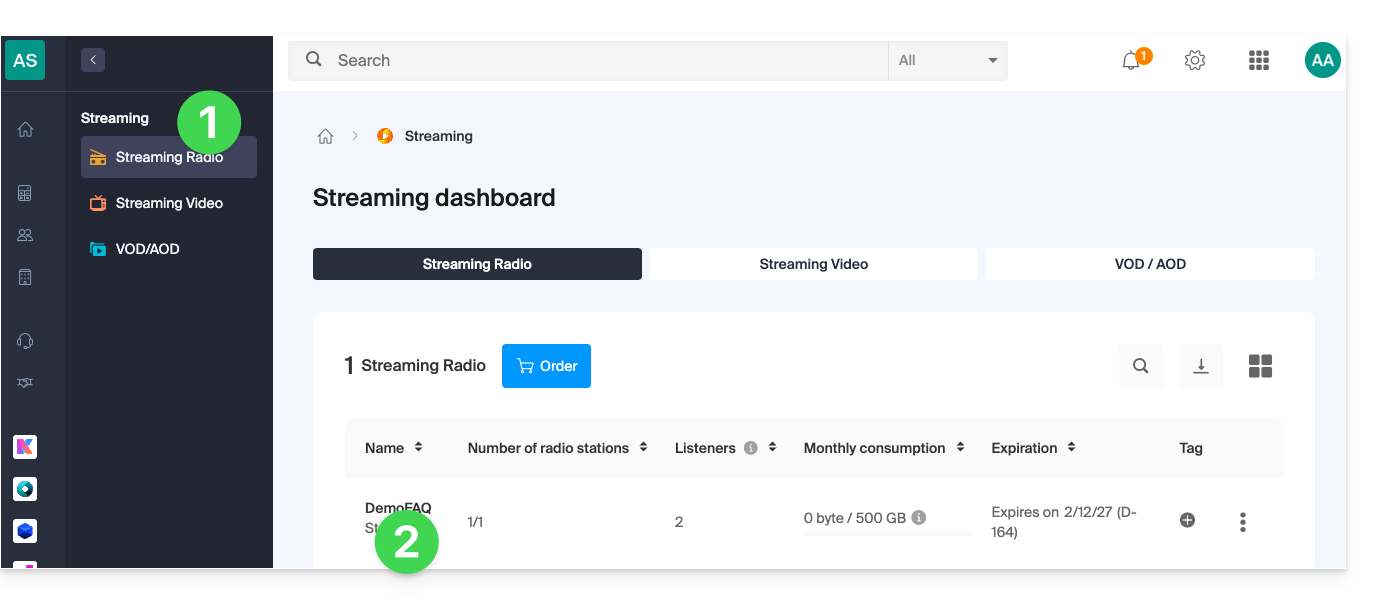Switch to the Streaming Video tab
Viewport: 1381px width, 604px height.
[x=813, y=264]
